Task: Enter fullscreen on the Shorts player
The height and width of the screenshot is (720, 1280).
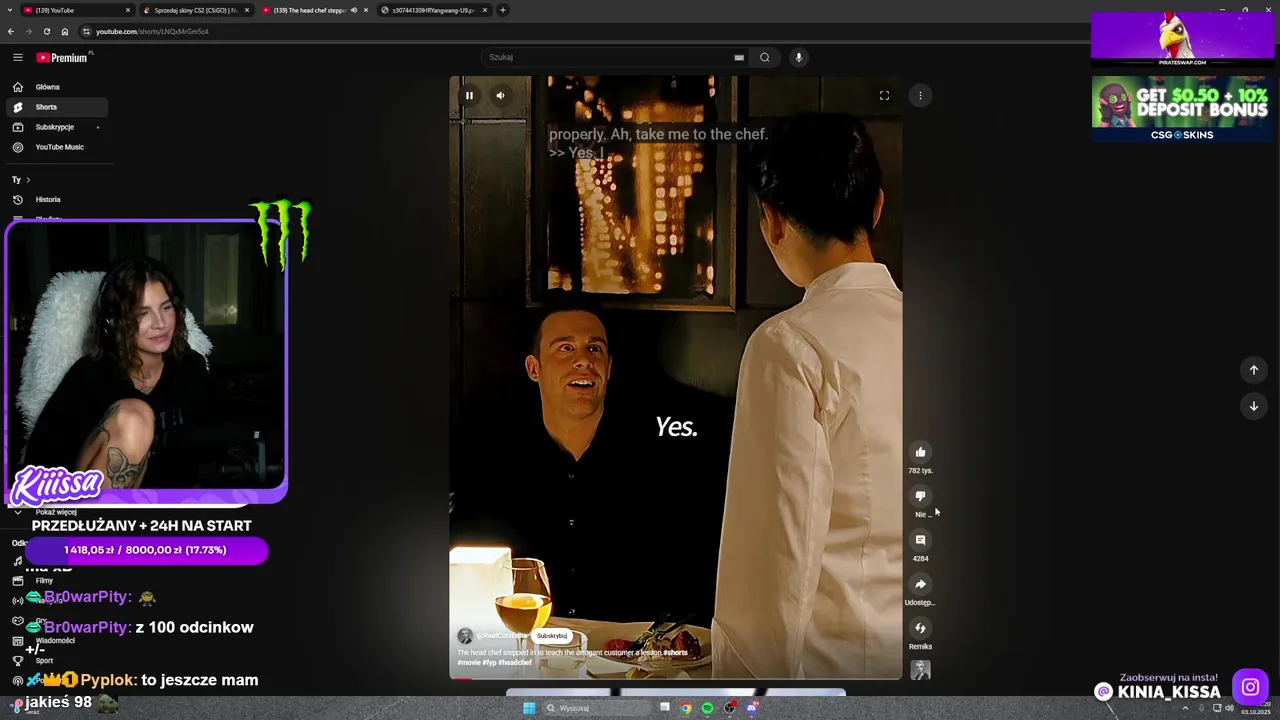Action: 884,96
